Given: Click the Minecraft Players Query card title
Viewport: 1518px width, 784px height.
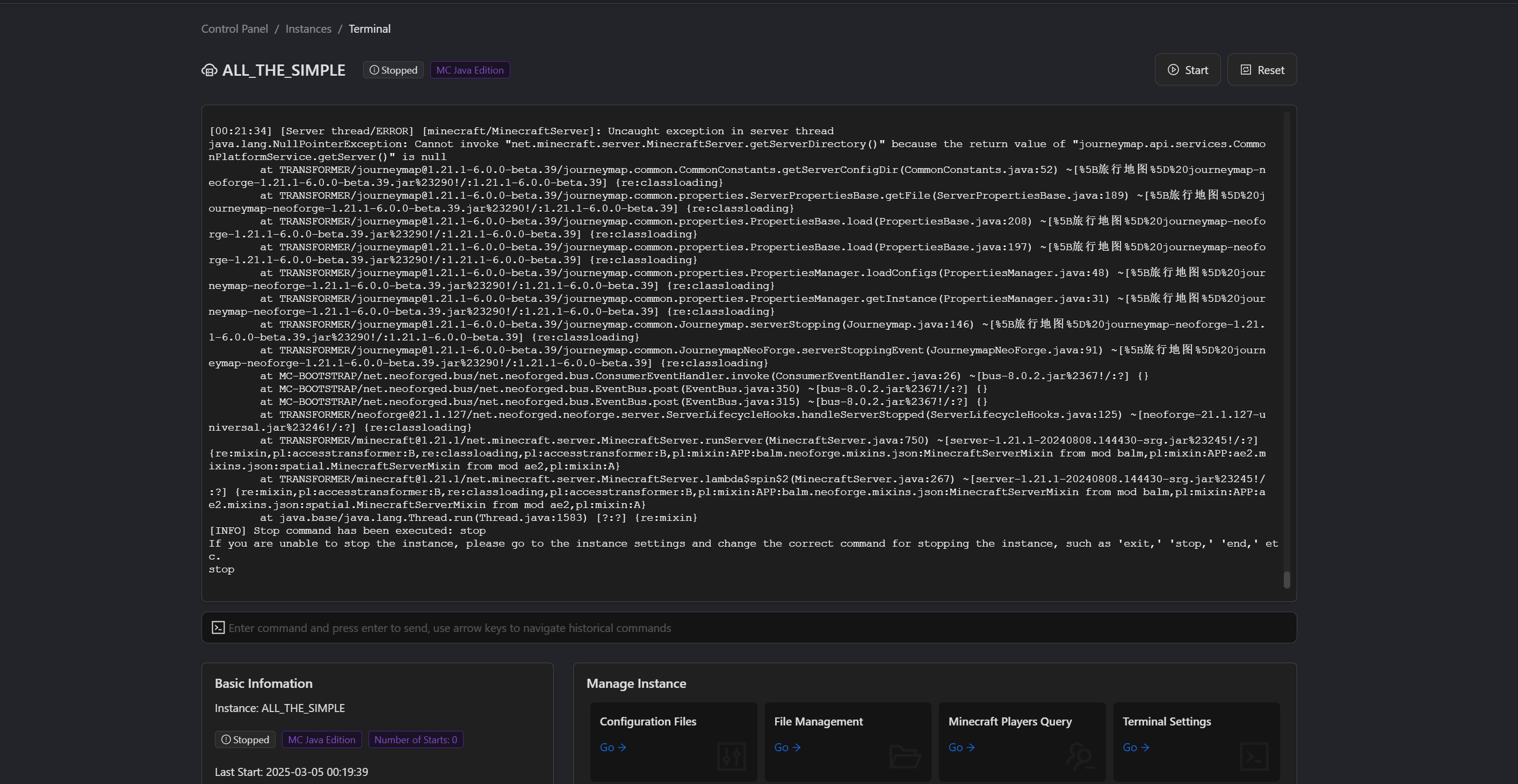Looking at the screenshot, I should [x=1010, y=721].
